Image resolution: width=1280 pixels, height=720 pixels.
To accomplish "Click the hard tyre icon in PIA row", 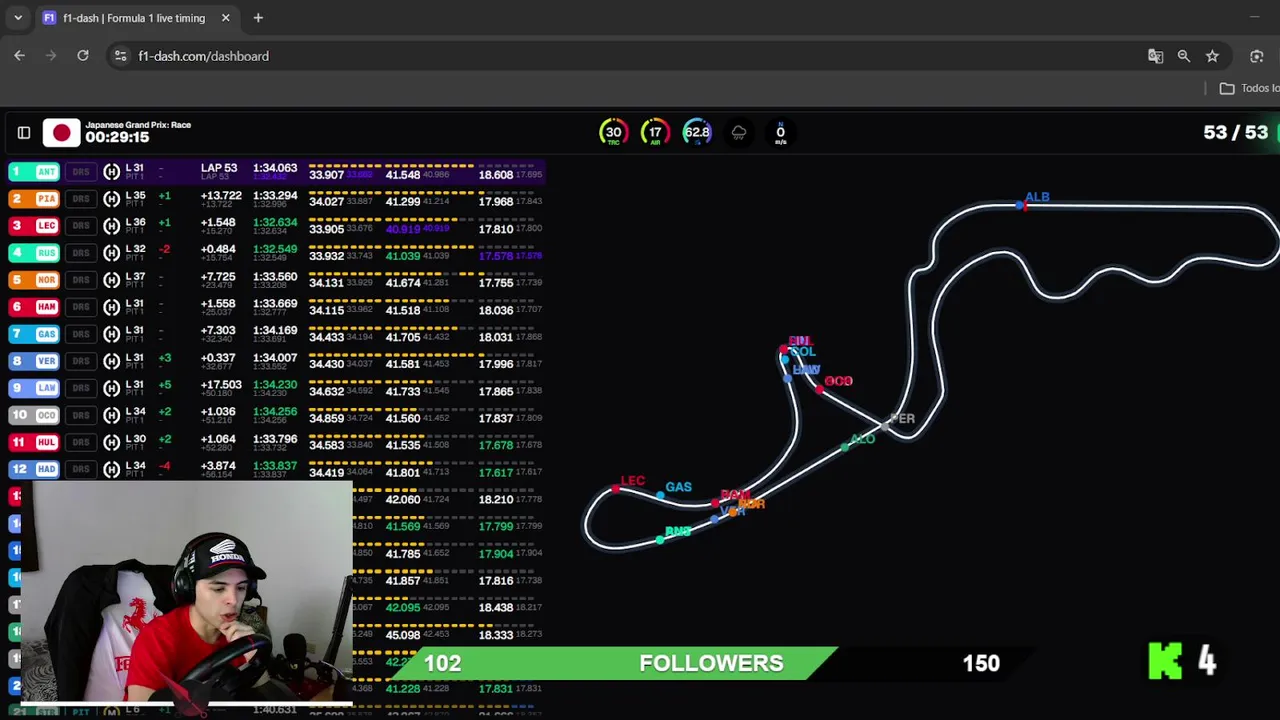I will pyautogui.click(x=111, y=199).
